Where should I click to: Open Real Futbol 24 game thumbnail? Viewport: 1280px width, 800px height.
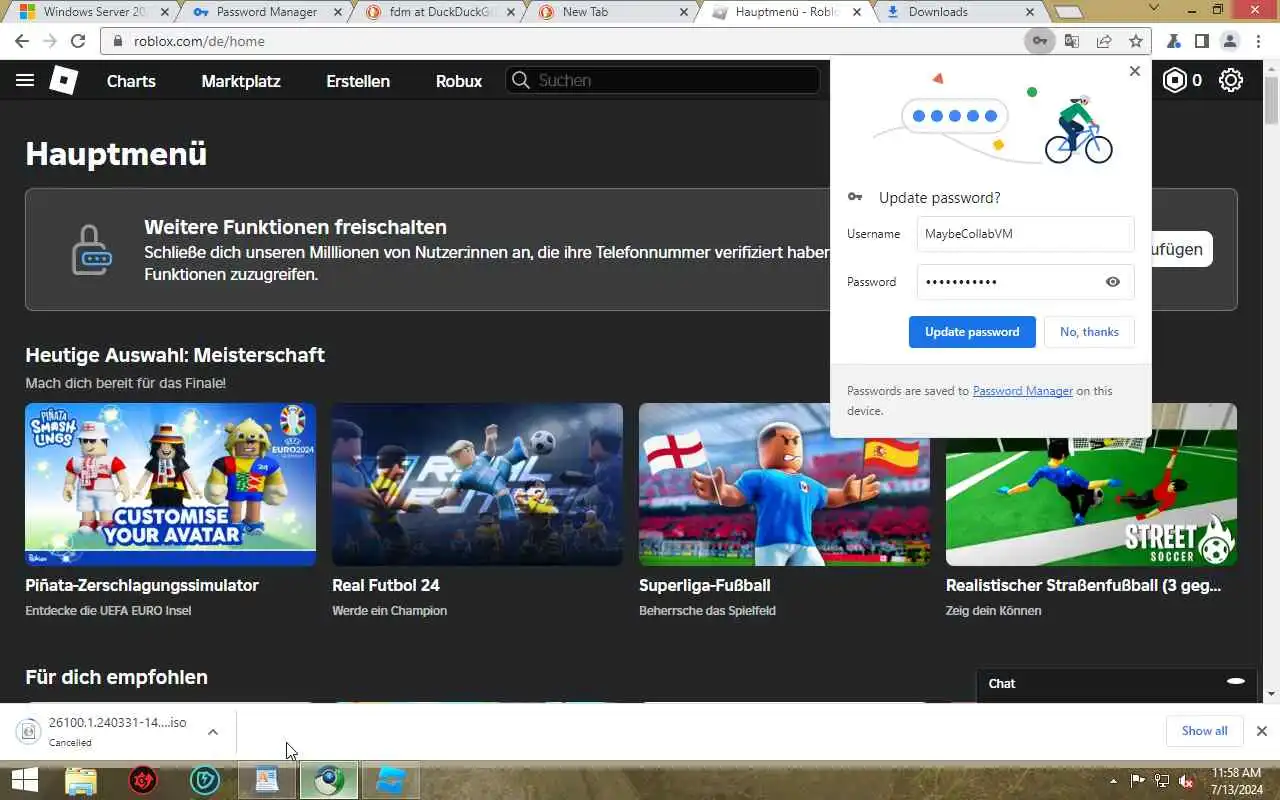(477, 484)
